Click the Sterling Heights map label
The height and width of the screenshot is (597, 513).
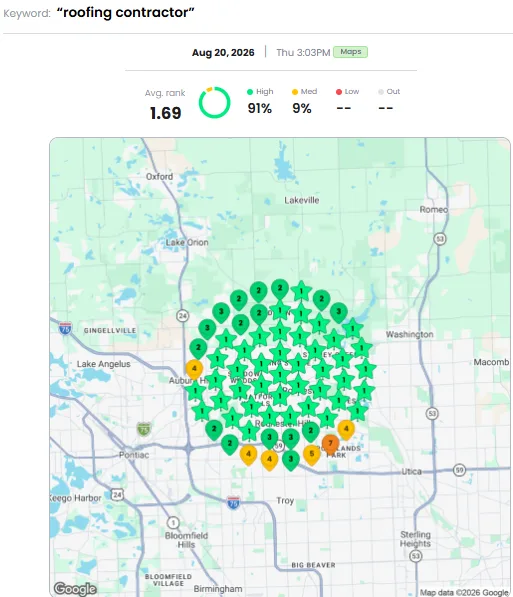click(415, 539)
